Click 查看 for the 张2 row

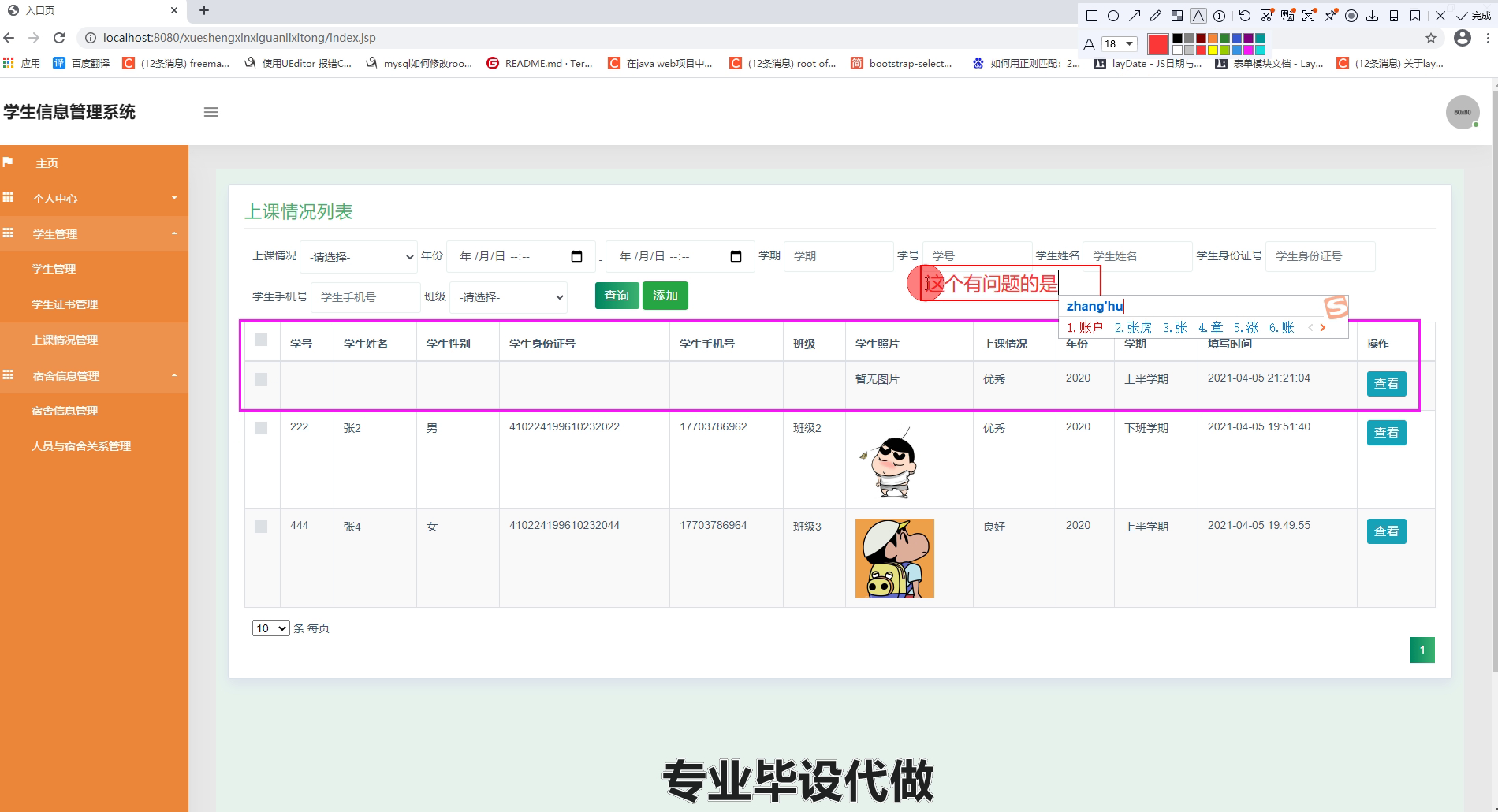pyautogui.click(x=1386, y=433)
